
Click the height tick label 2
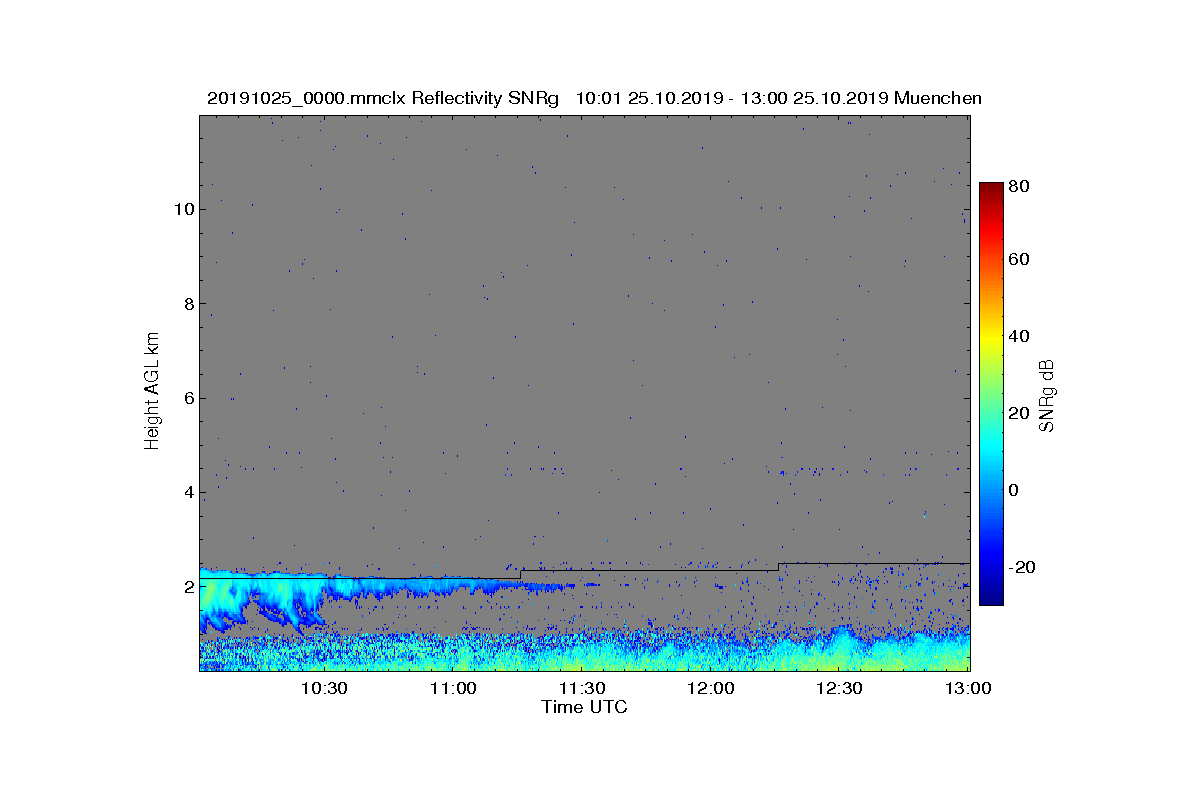(x=188, y=586)
